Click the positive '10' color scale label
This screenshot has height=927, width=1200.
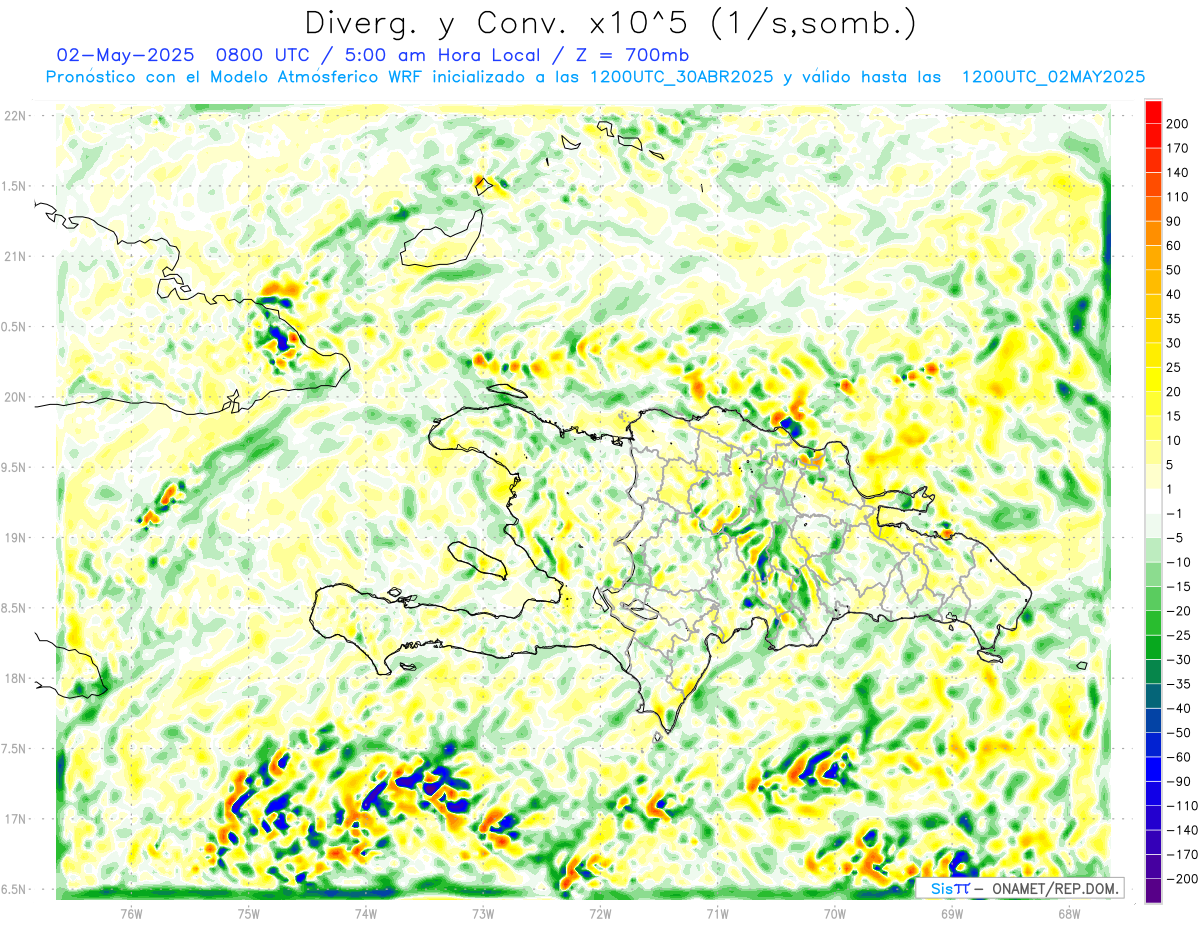coord(1175,441)
